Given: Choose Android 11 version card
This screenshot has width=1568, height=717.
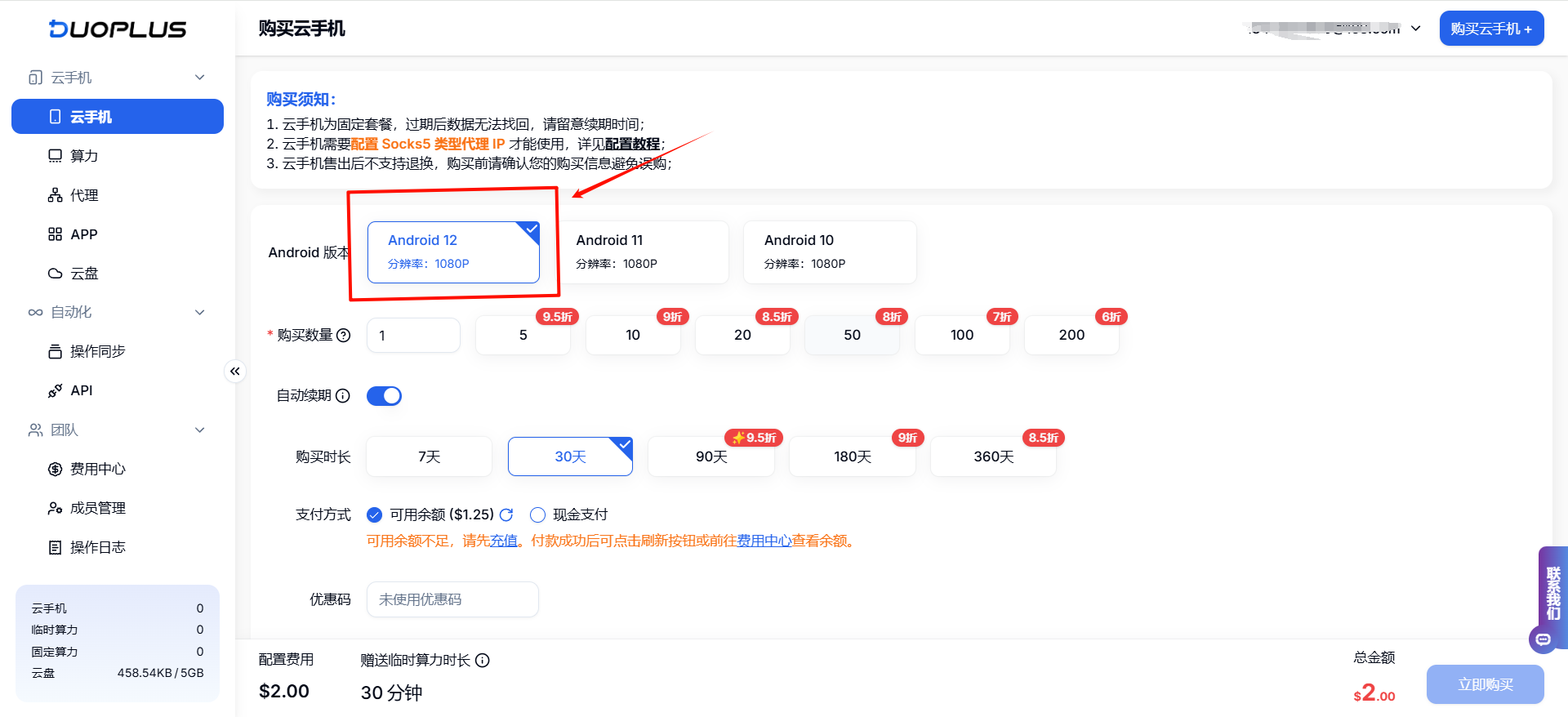Looking at the screenshot, I should [642, 252].
